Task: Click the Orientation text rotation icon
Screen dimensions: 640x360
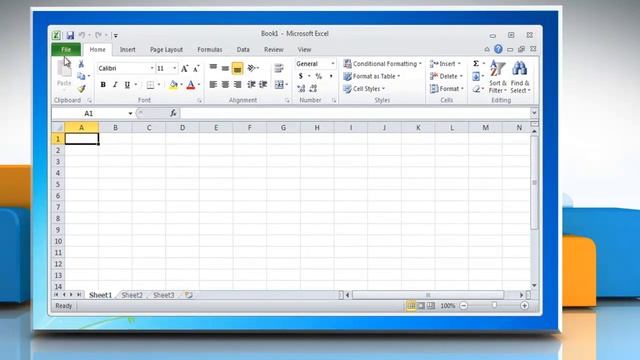Action: point(252,68)
